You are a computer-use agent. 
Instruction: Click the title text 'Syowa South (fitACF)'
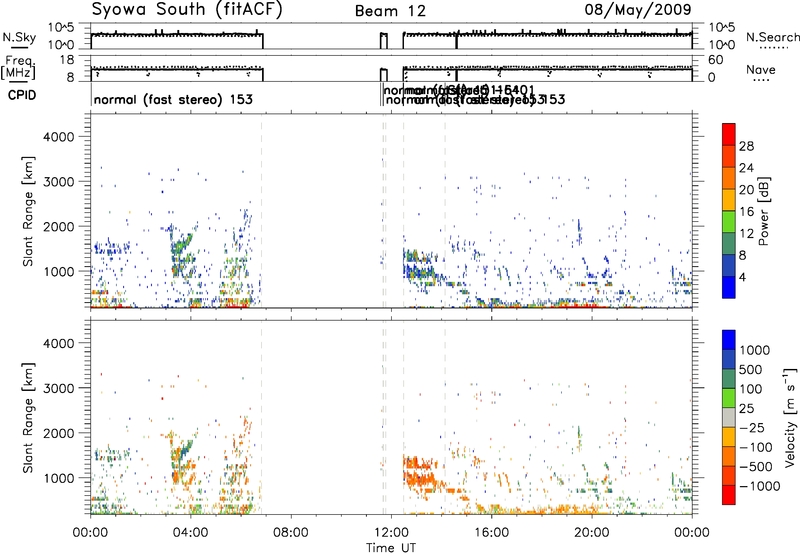187,10
